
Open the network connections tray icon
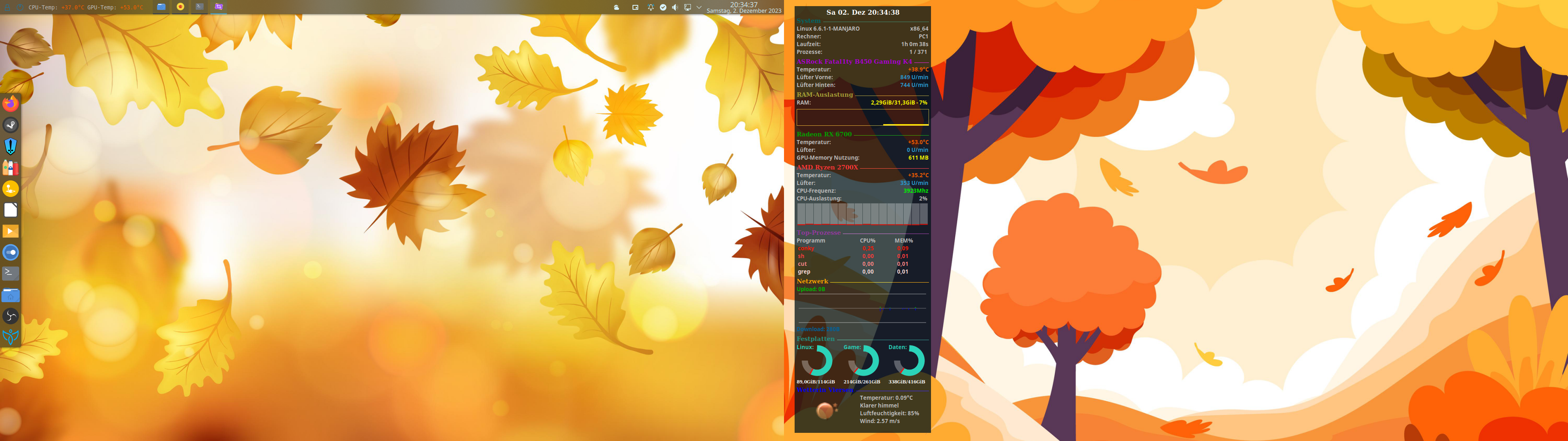pyautogui.click(x=688, y=7)
